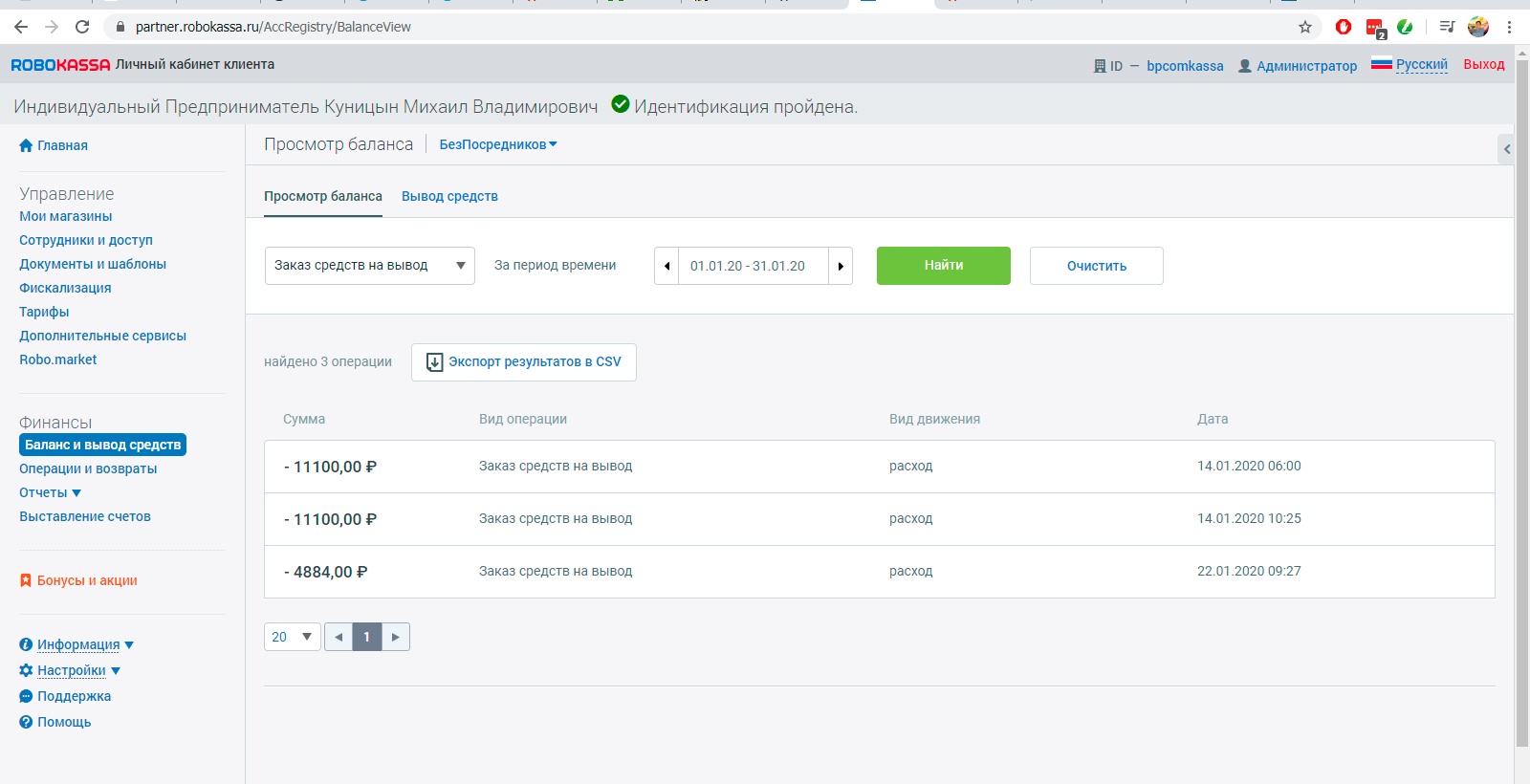Open the rows-per-page dropdown showing 20

pyautogui.click(x=292, y=637)
